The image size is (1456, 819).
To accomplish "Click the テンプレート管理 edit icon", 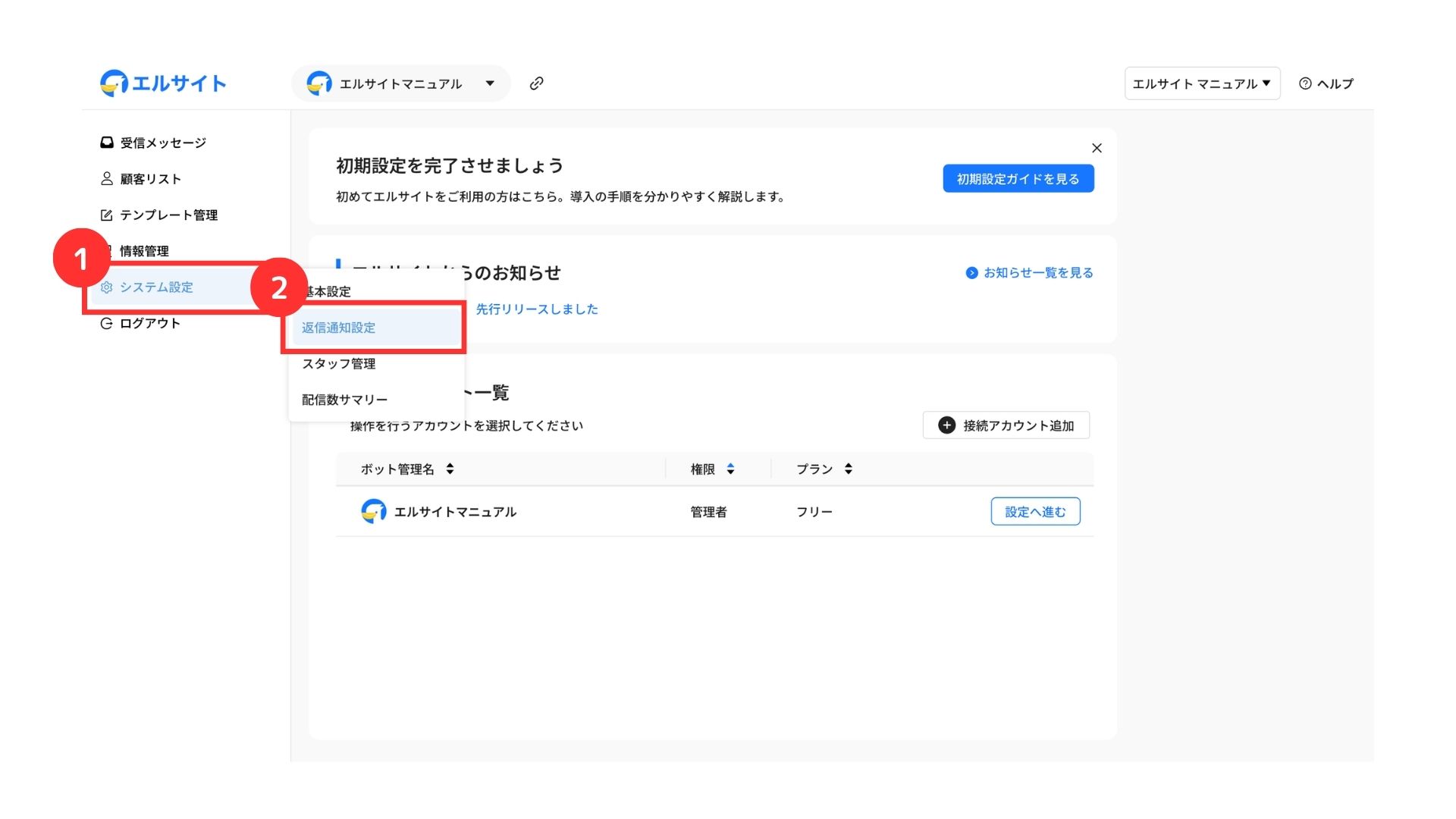I will [x=107, y=215].
